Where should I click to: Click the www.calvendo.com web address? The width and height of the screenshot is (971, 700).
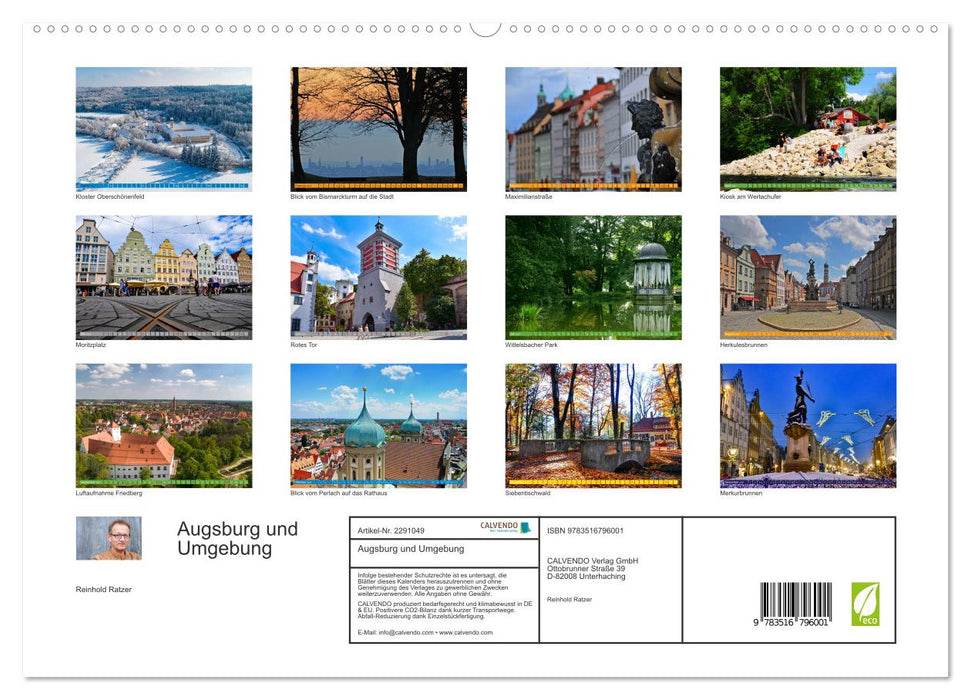coord(466,632)
